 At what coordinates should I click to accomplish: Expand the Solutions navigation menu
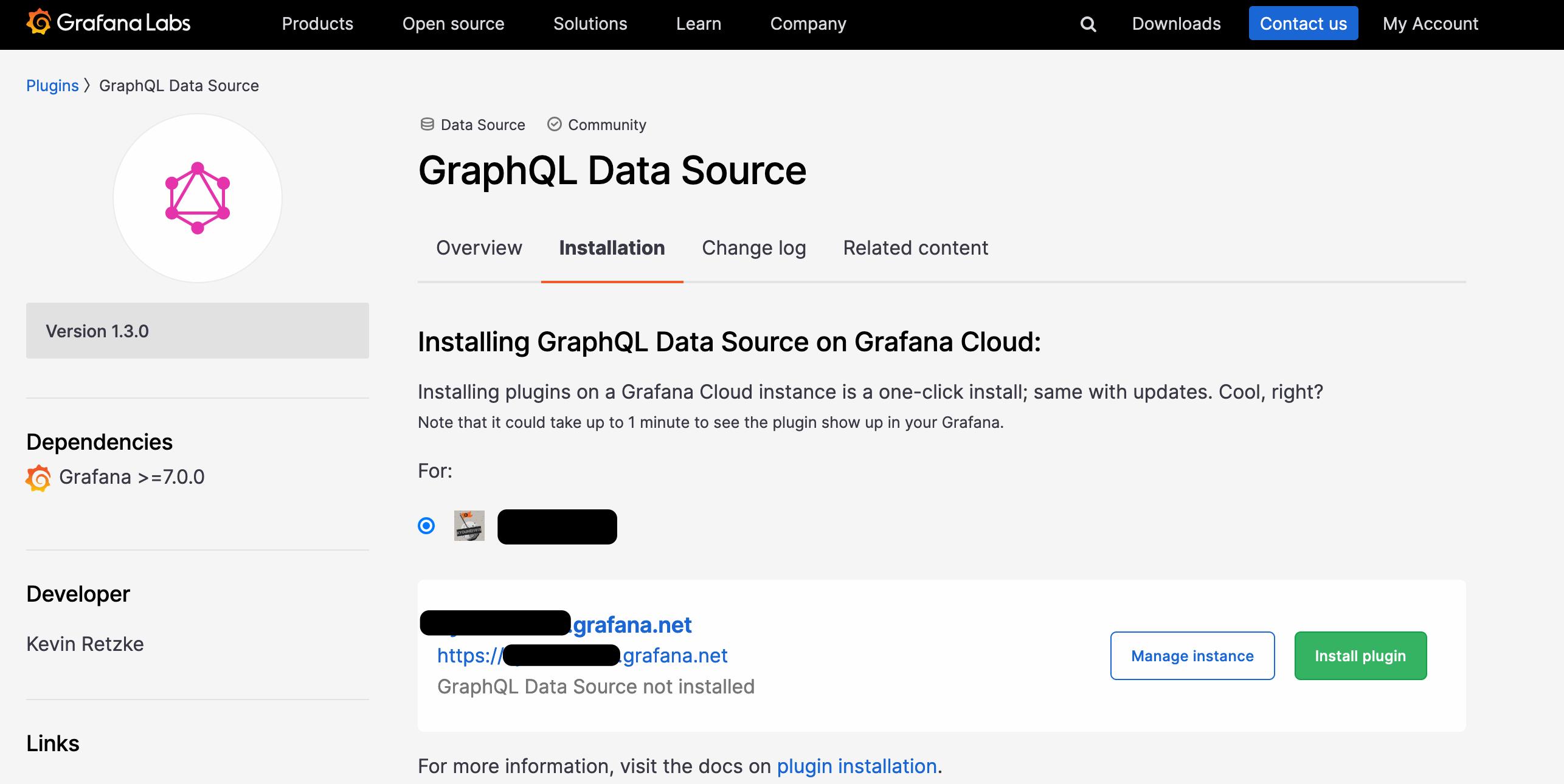pos(590,24)
